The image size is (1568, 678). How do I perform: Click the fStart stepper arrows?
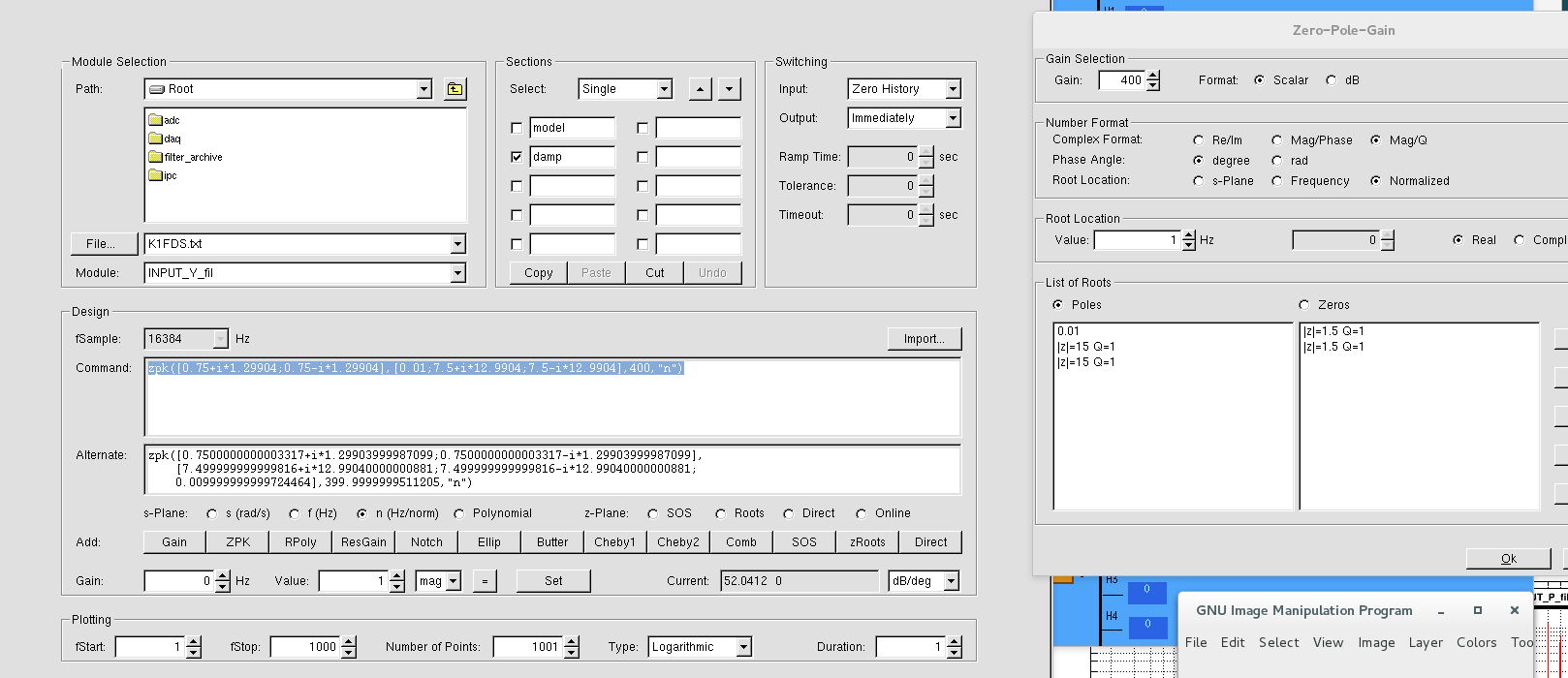click(x=193, y=647)
